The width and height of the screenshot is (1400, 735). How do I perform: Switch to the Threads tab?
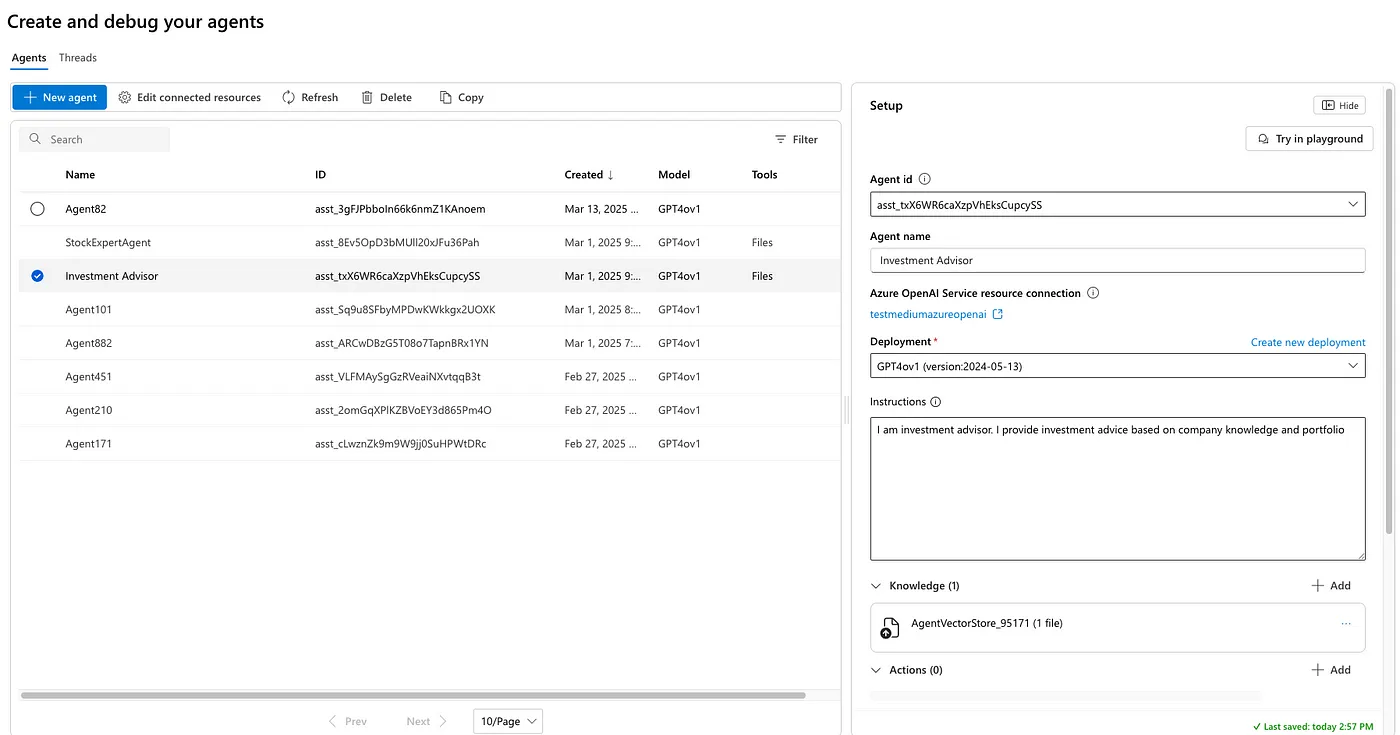coord(77,57)
